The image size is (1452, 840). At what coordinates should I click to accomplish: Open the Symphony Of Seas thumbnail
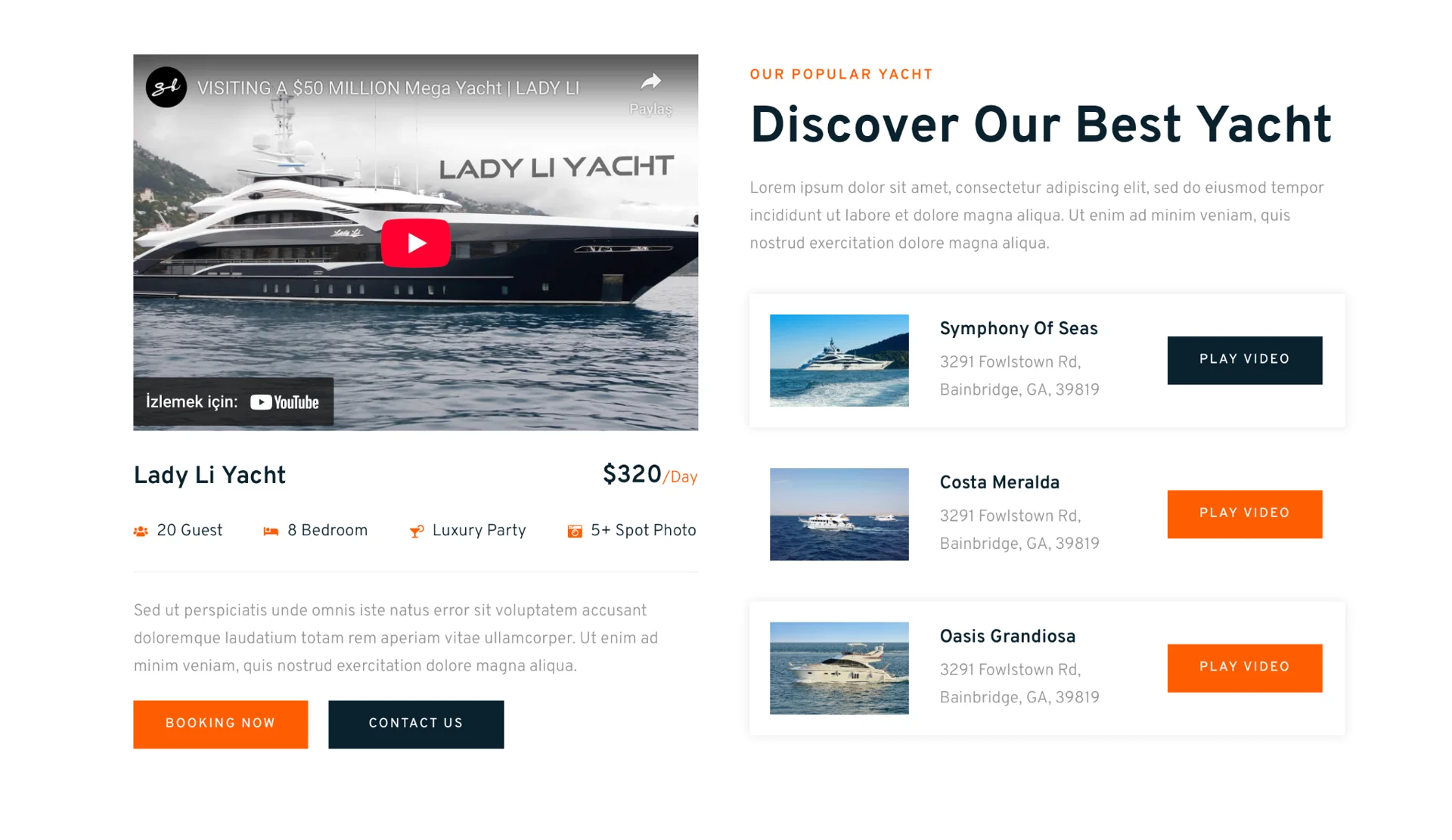[x=839, y=361]
